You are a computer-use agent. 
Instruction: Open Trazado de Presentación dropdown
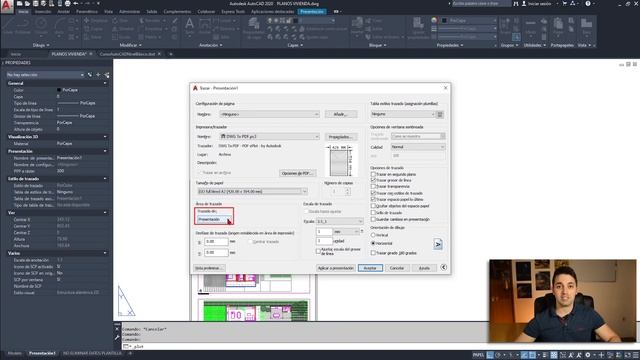click(x=214, y=220)
